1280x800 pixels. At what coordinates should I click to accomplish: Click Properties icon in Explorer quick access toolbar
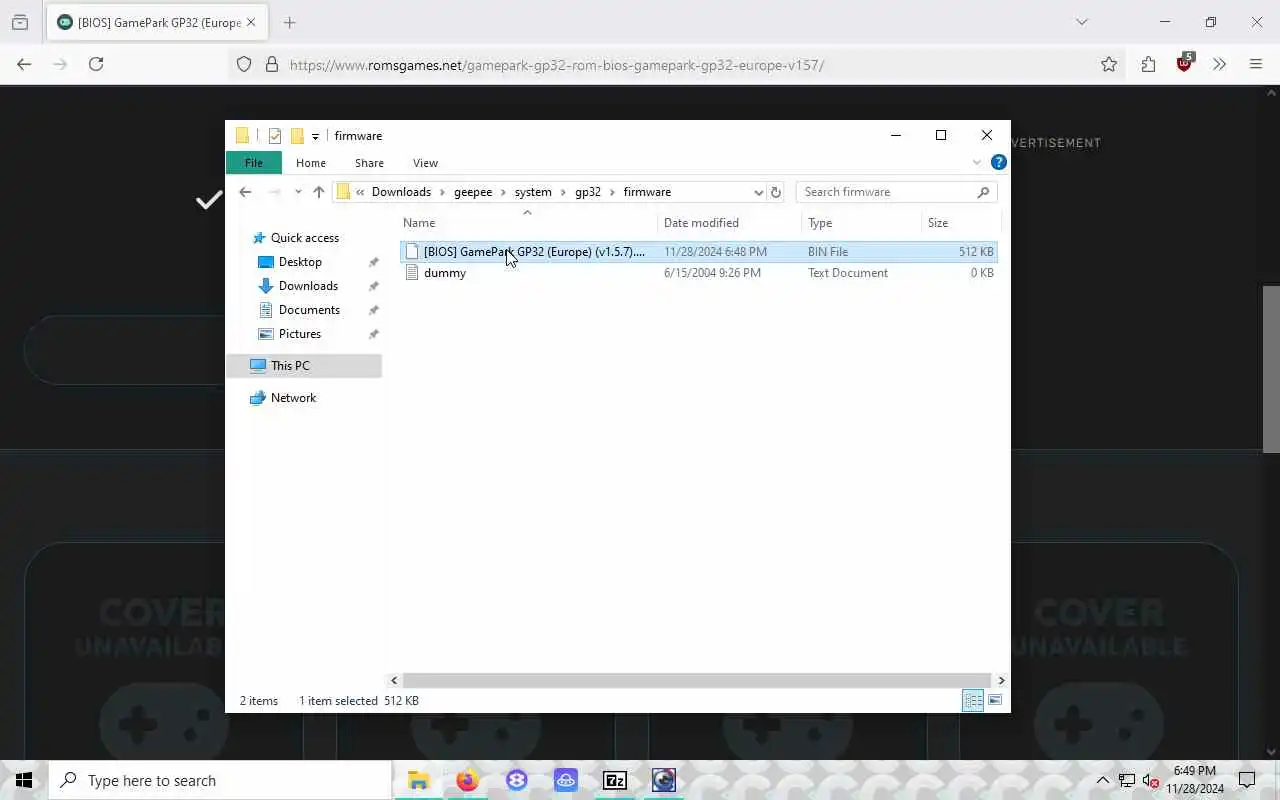(275, 136)
